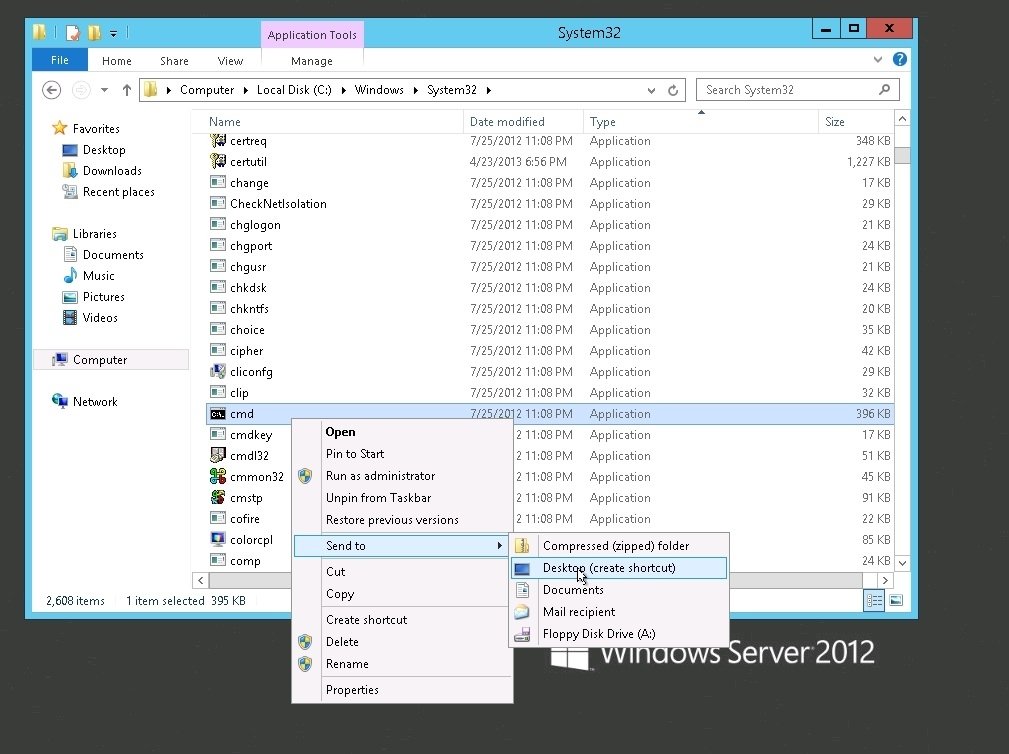
Task: Open the Share ribbon tab
Action: (x=174, y=61)
